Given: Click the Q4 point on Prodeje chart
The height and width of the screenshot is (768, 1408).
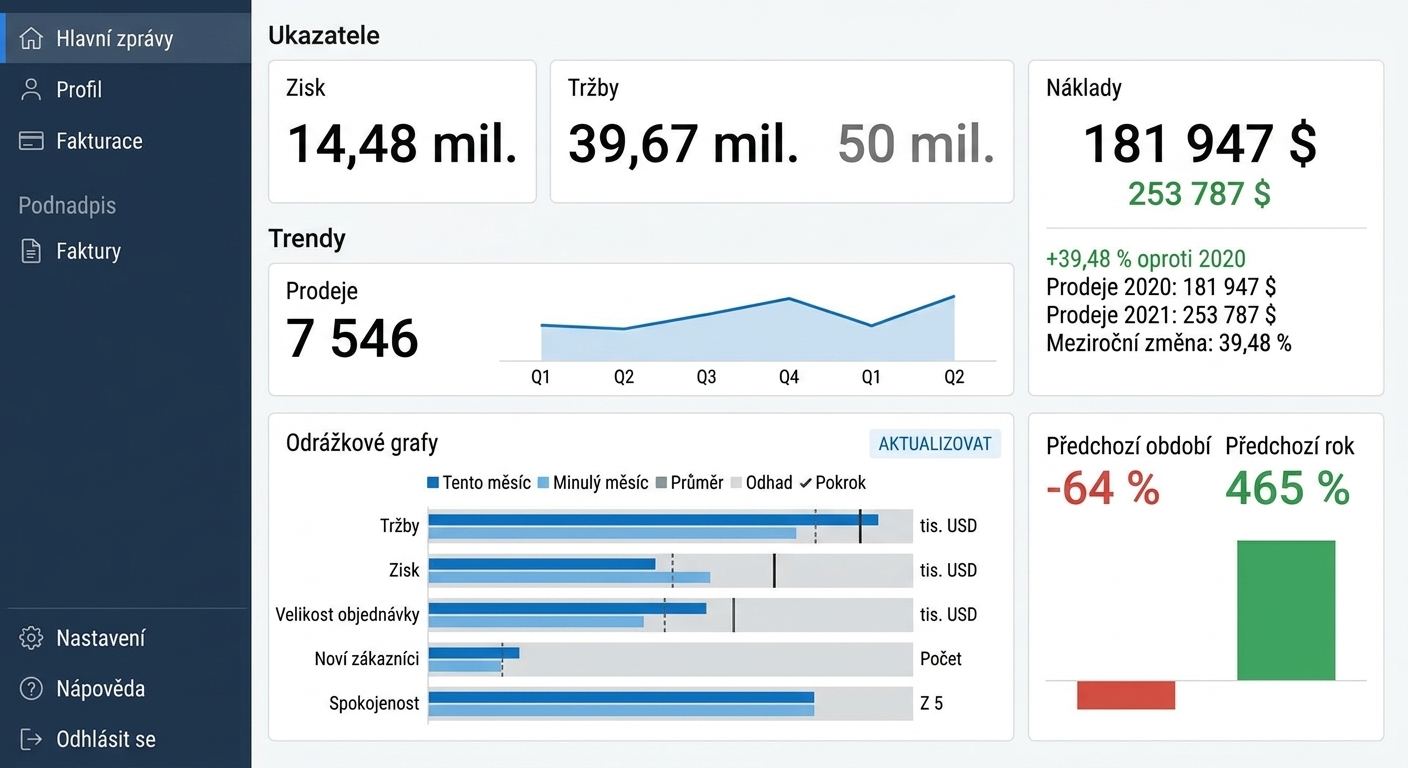Looking at the screenshot, I should click(789, 298).
